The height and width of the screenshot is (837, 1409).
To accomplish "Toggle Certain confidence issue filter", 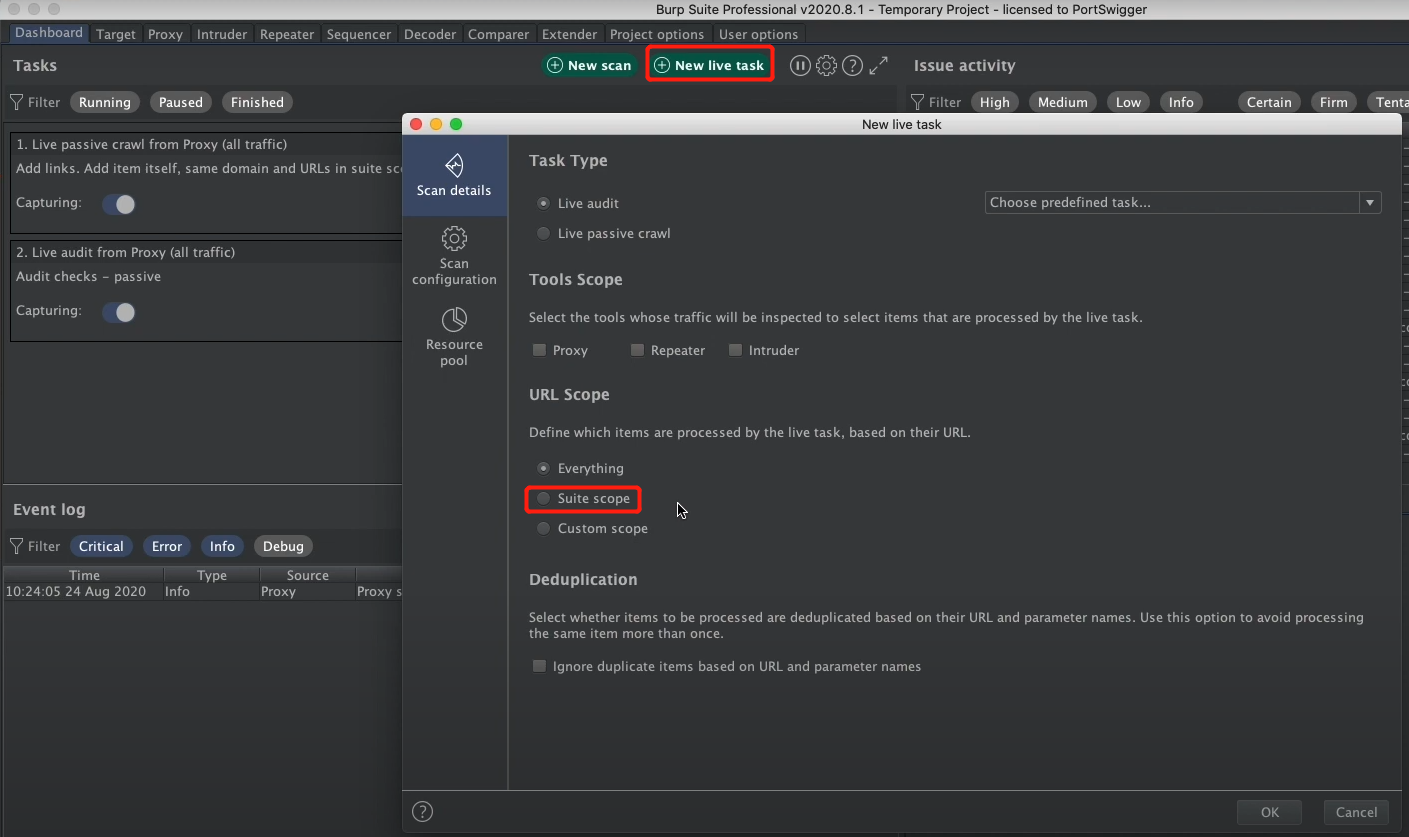I will point(1269,102).
